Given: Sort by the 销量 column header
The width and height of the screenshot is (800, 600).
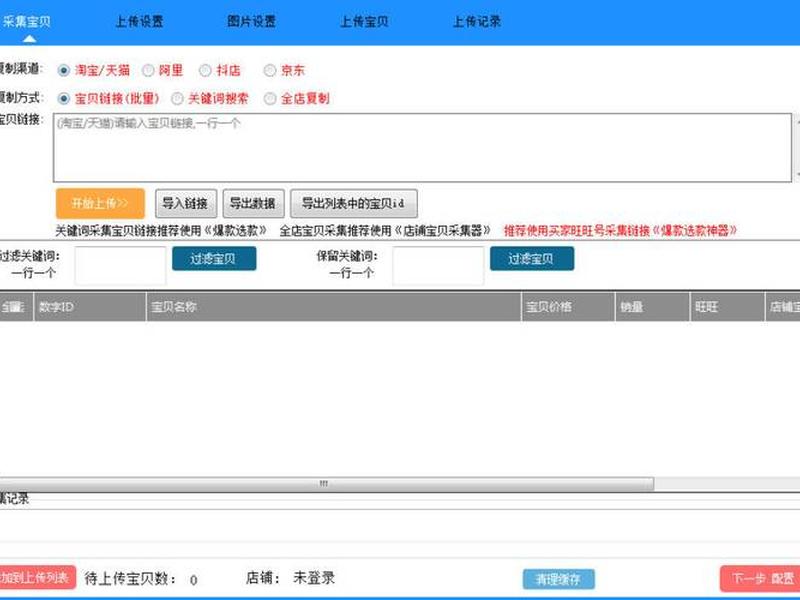Looking at the screenshot, I should (653, 307).
